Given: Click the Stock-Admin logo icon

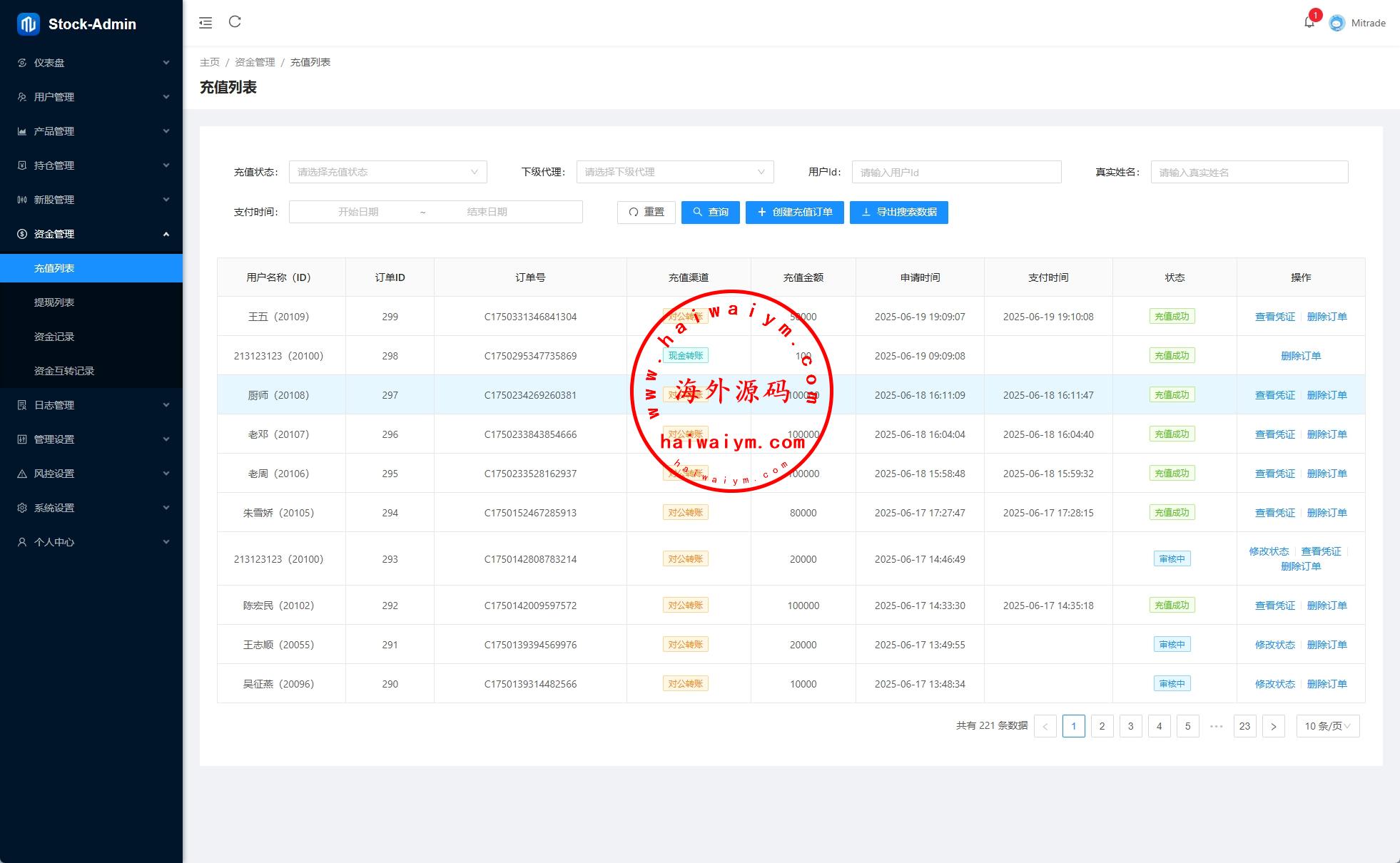Looking at the screenshot, I should 28,24.
